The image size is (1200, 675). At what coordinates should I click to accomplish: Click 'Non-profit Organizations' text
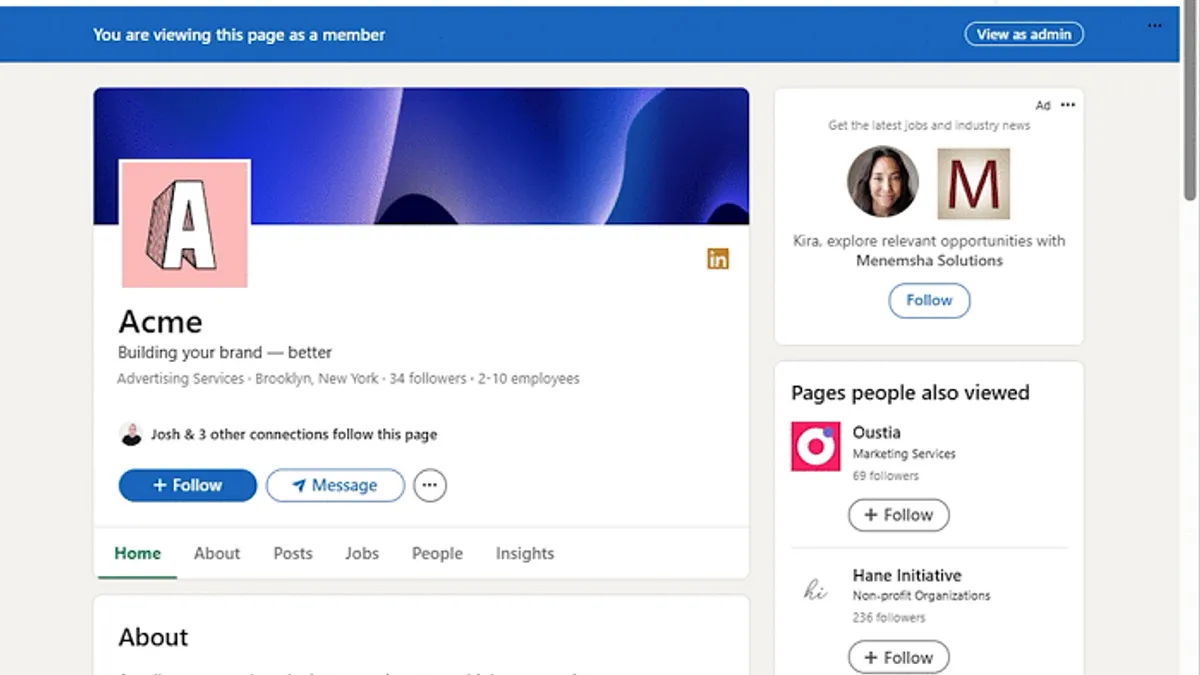pyautogui.click(x=921, y=596)
